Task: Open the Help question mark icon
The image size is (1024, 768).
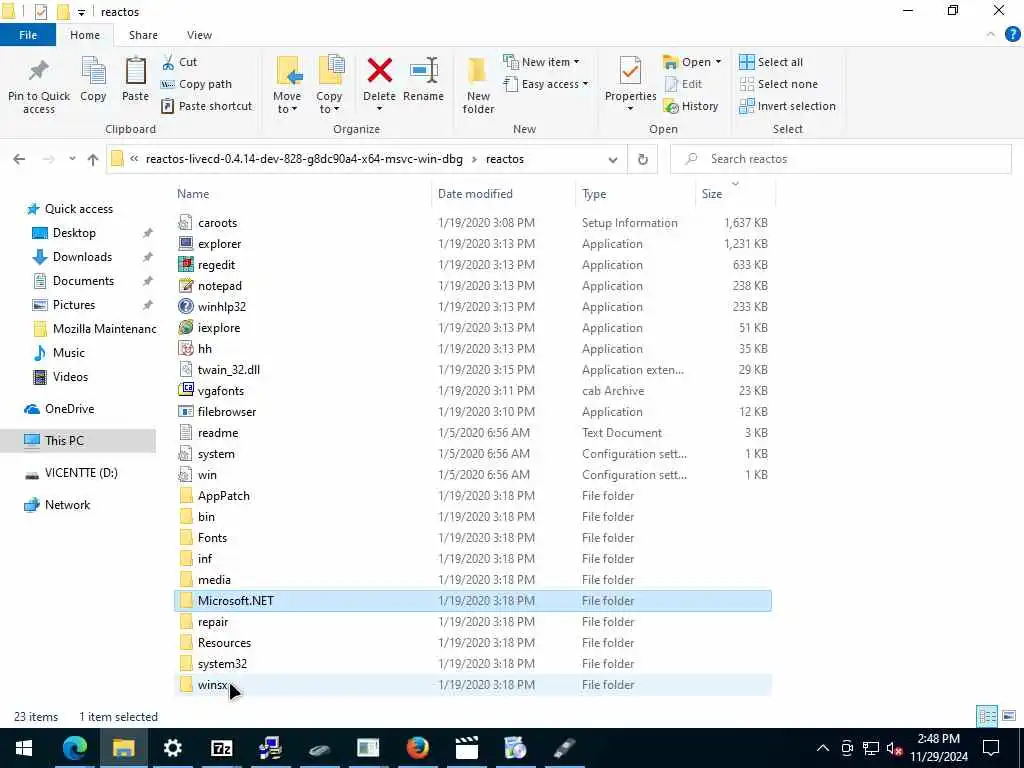Action: (x=1012, y=35)
